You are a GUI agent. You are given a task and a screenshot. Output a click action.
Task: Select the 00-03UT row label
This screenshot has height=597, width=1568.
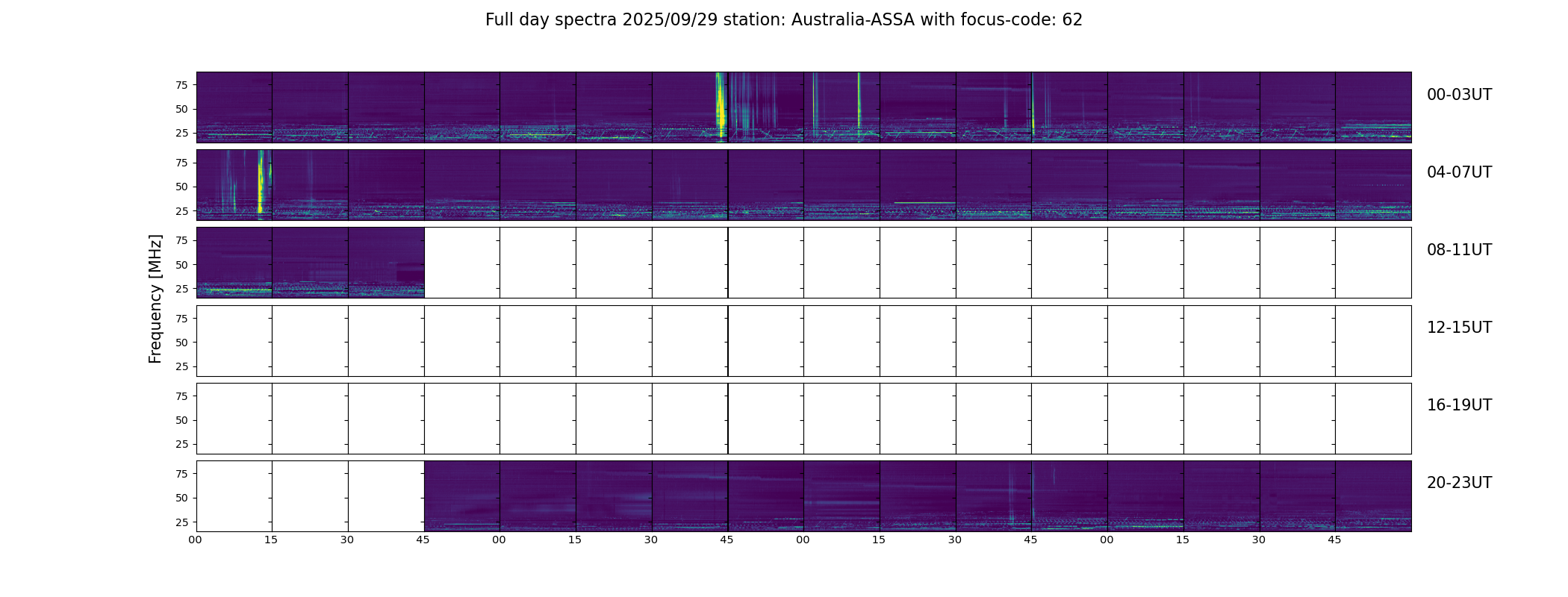click(1458, 95)
